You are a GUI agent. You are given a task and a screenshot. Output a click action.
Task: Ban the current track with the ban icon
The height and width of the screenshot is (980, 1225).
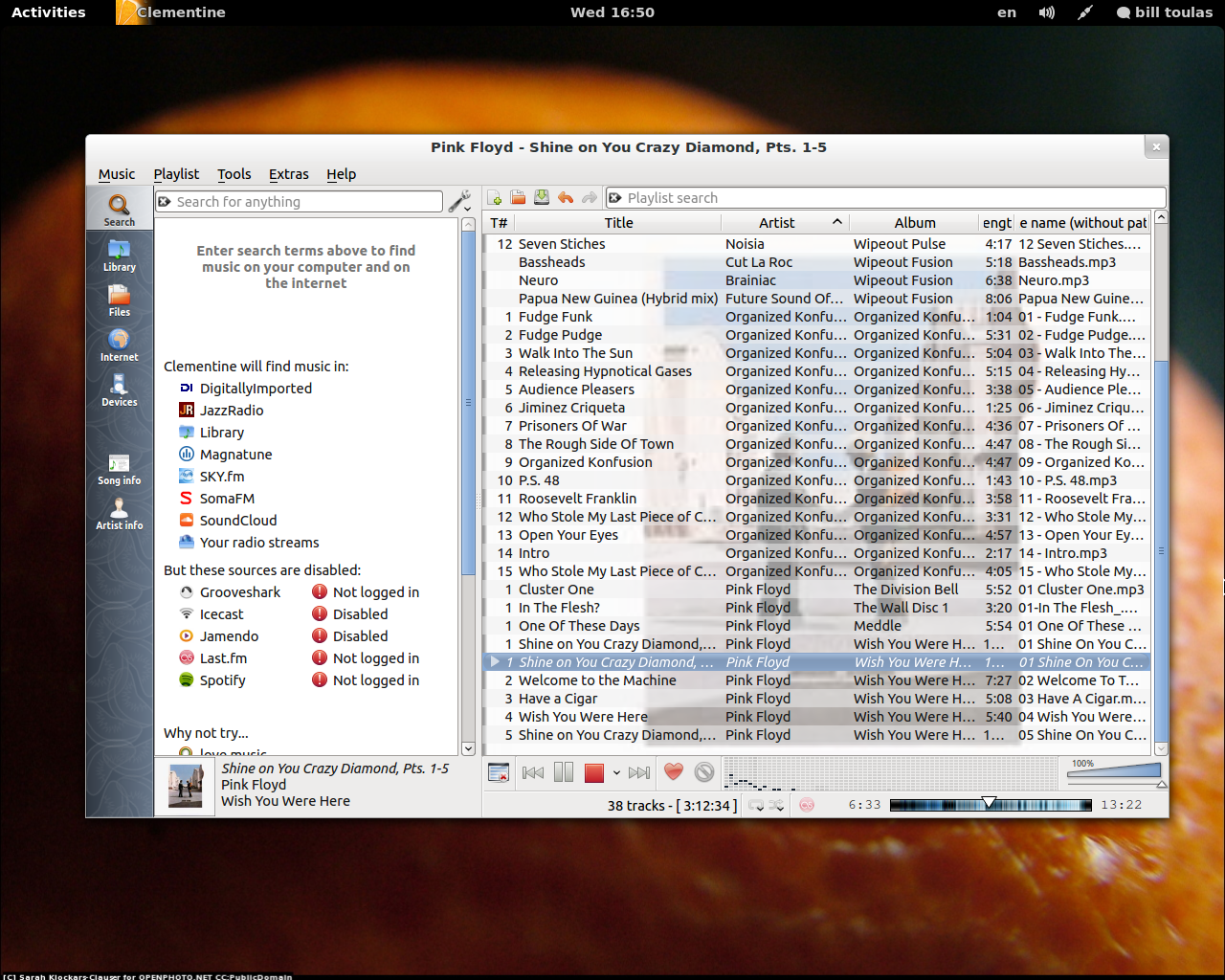point(704,772)
